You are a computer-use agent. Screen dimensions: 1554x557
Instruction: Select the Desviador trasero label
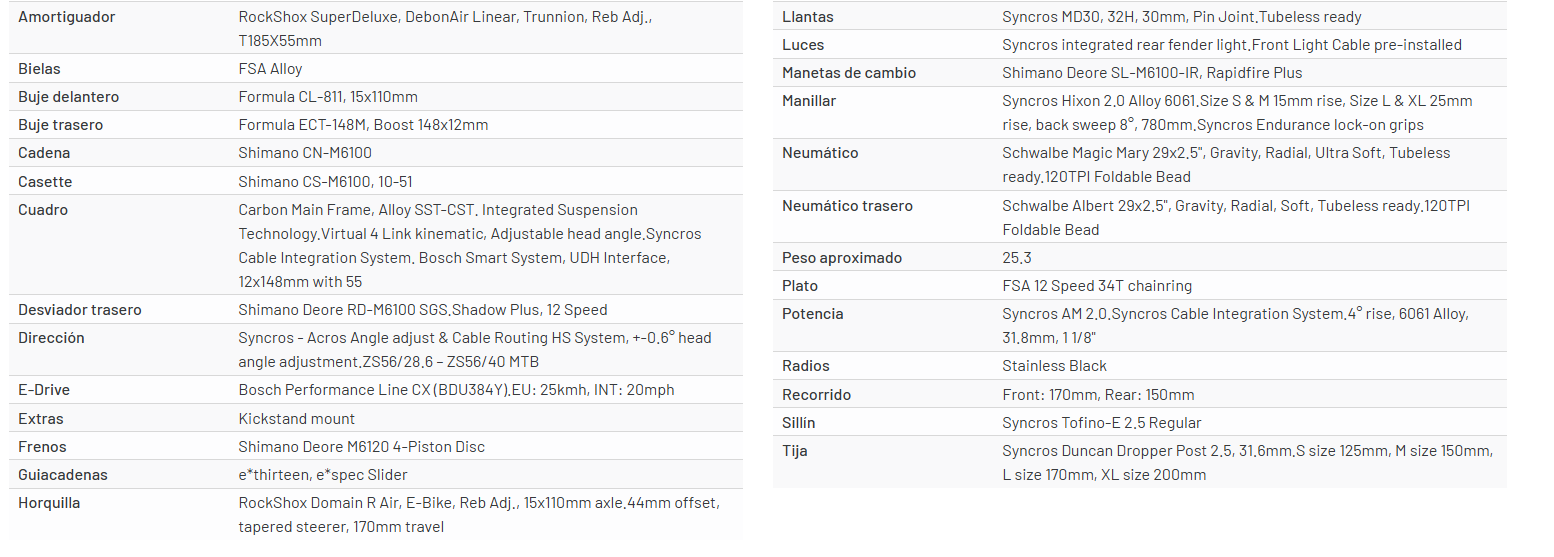pos(80,310)
